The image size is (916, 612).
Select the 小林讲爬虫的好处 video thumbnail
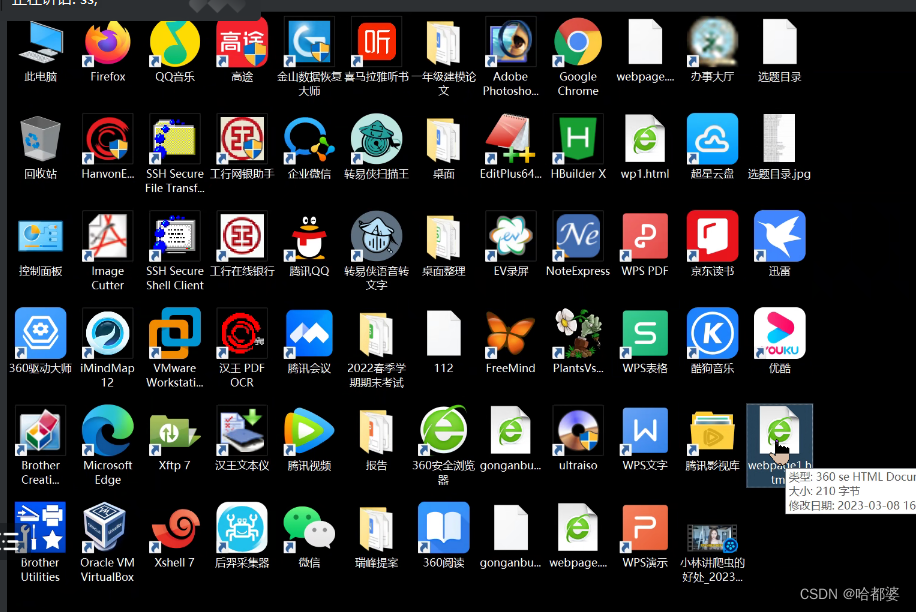coord(712,538)
